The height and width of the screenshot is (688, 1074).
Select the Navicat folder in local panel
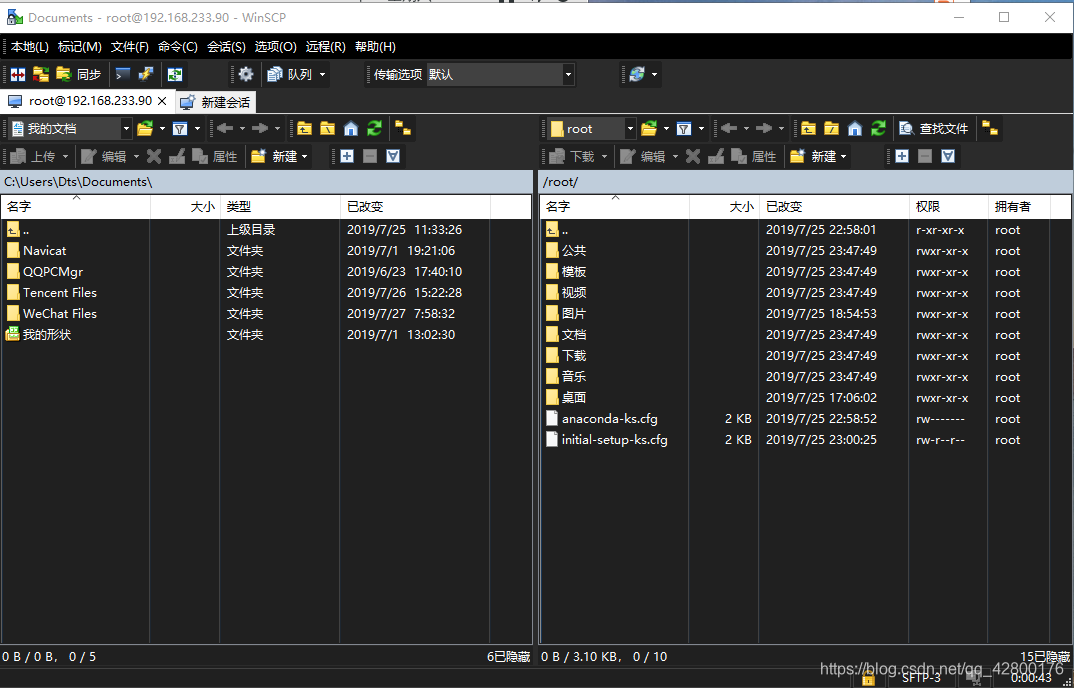click(45, 251)
